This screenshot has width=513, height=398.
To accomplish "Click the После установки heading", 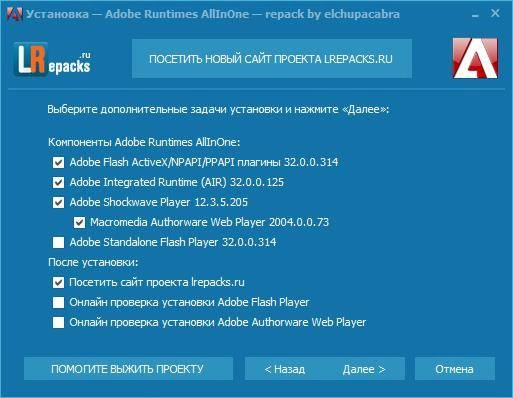I will [93, 262].
